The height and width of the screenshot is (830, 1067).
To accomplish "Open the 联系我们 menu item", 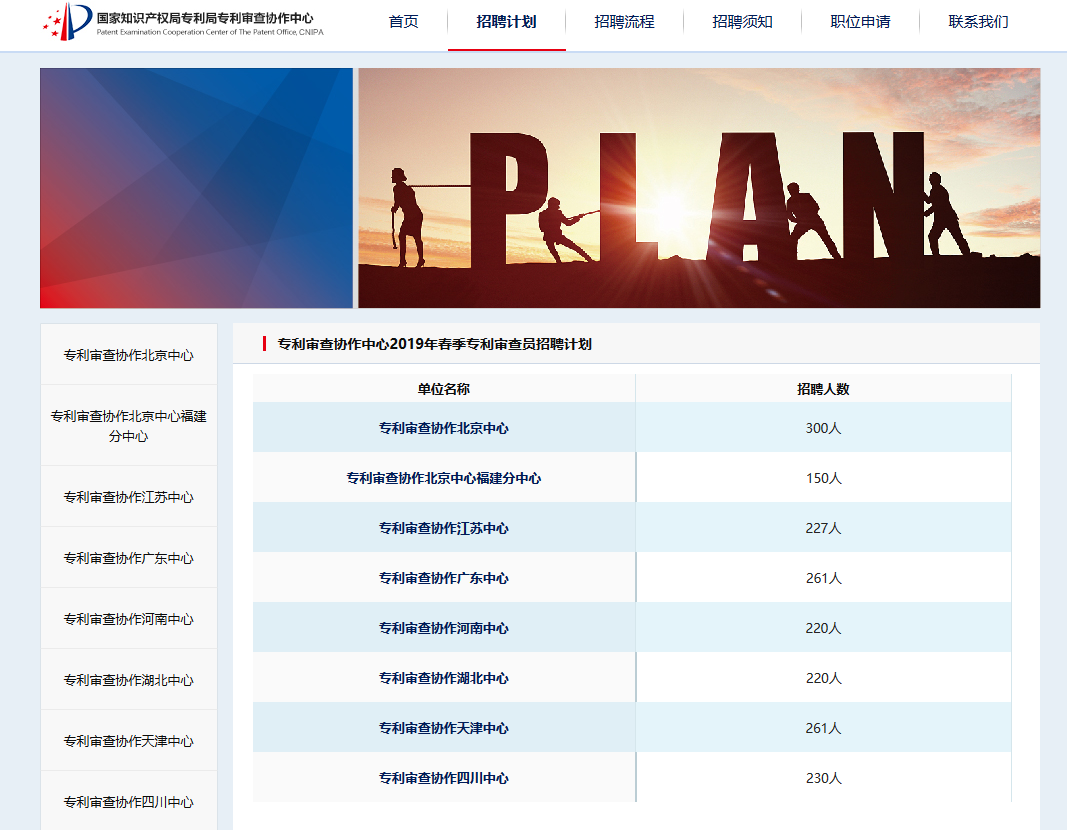I will [979, 22].
